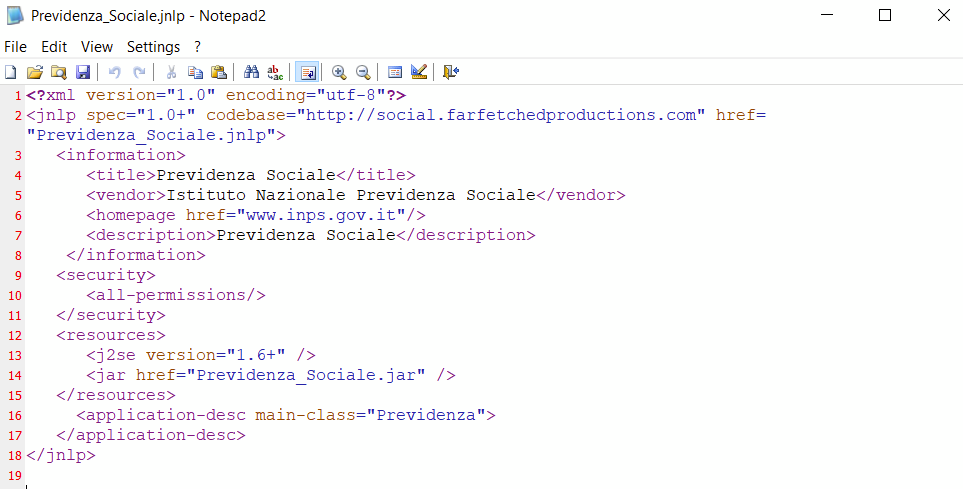963x489 pixels.
Task: Click the <information> opening tag on line 3
Action: pos(120,155)
